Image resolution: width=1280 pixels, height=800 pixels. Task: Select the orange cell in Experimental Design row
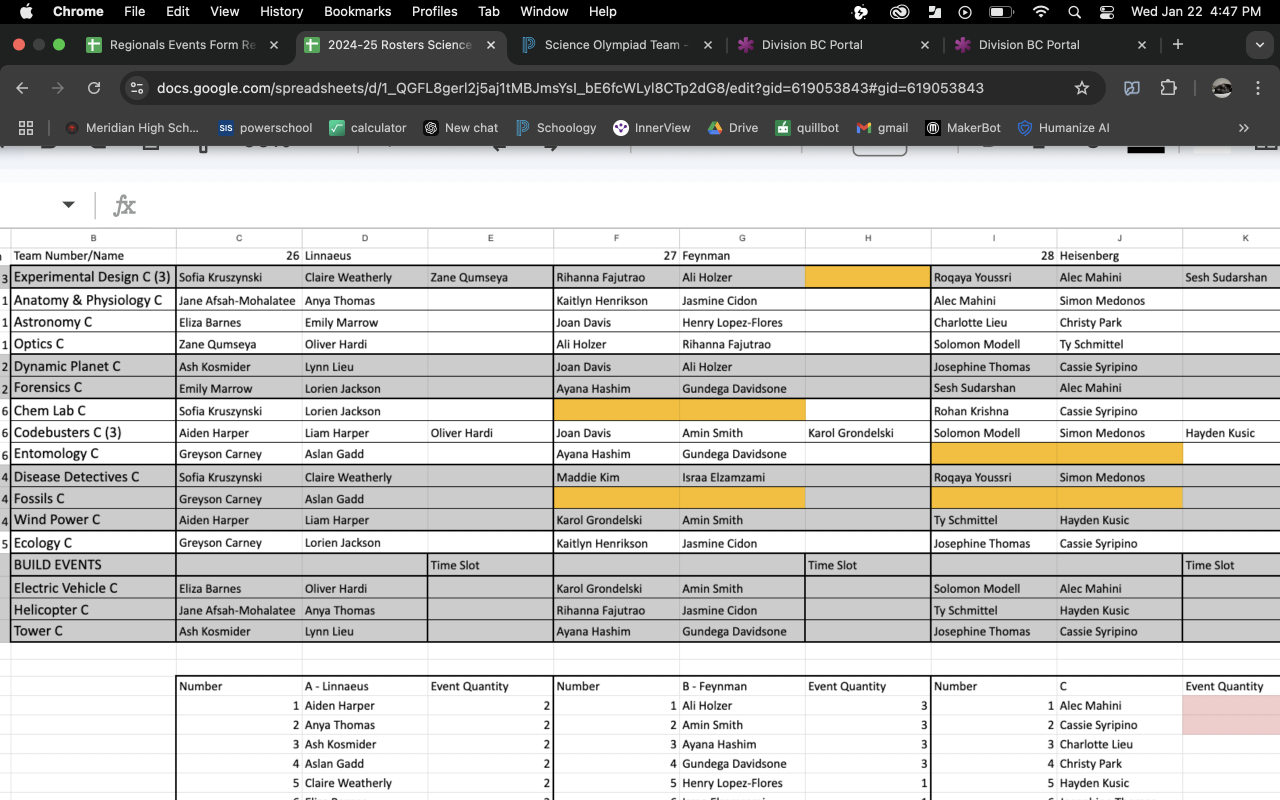tap(867, 277)
